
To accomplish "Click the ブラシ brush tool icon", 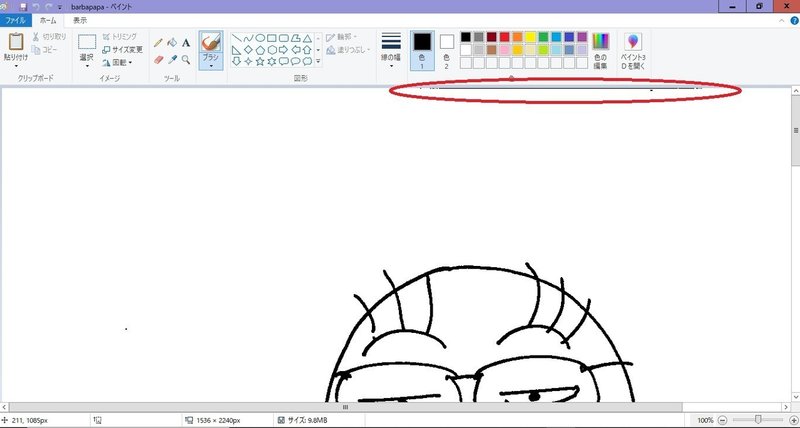I will pos(211,42).
